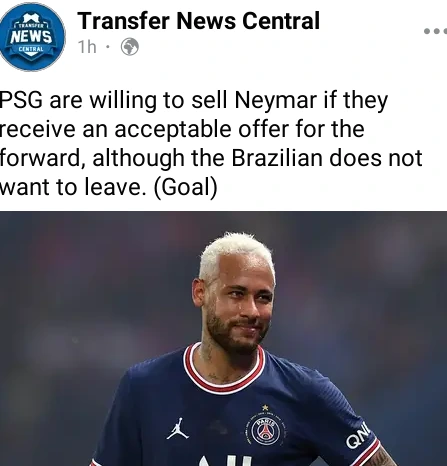Click the QNB sponsor text on the sleeve

click(358, 435)
